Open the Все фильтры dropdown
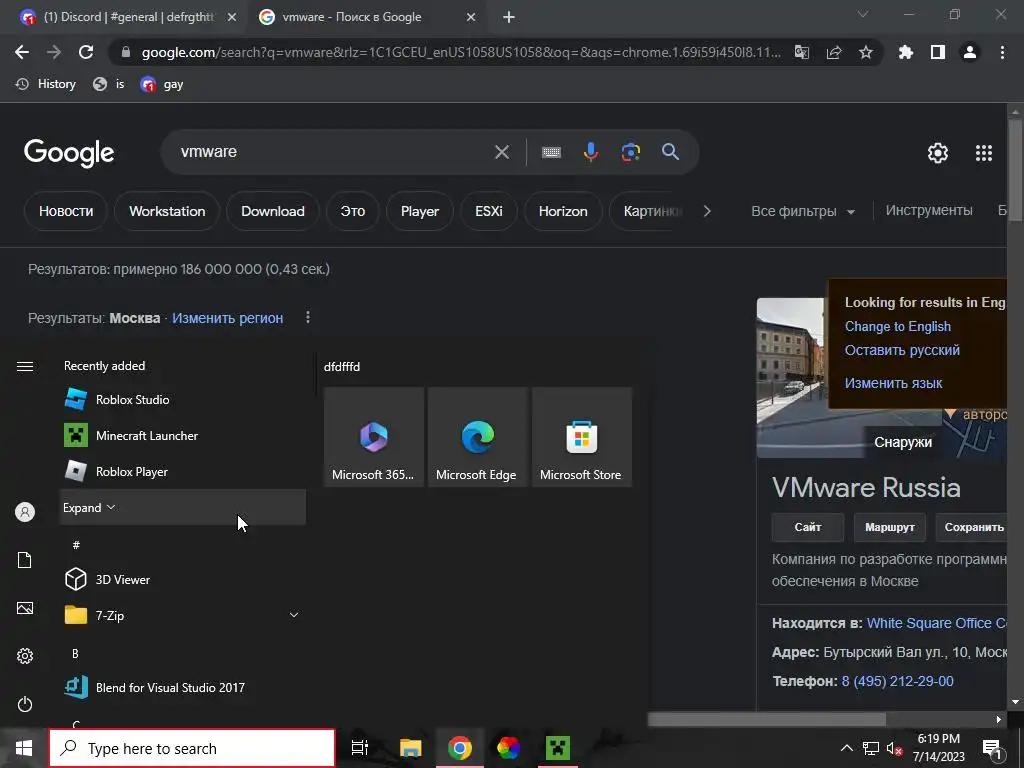 pos(803,211)
